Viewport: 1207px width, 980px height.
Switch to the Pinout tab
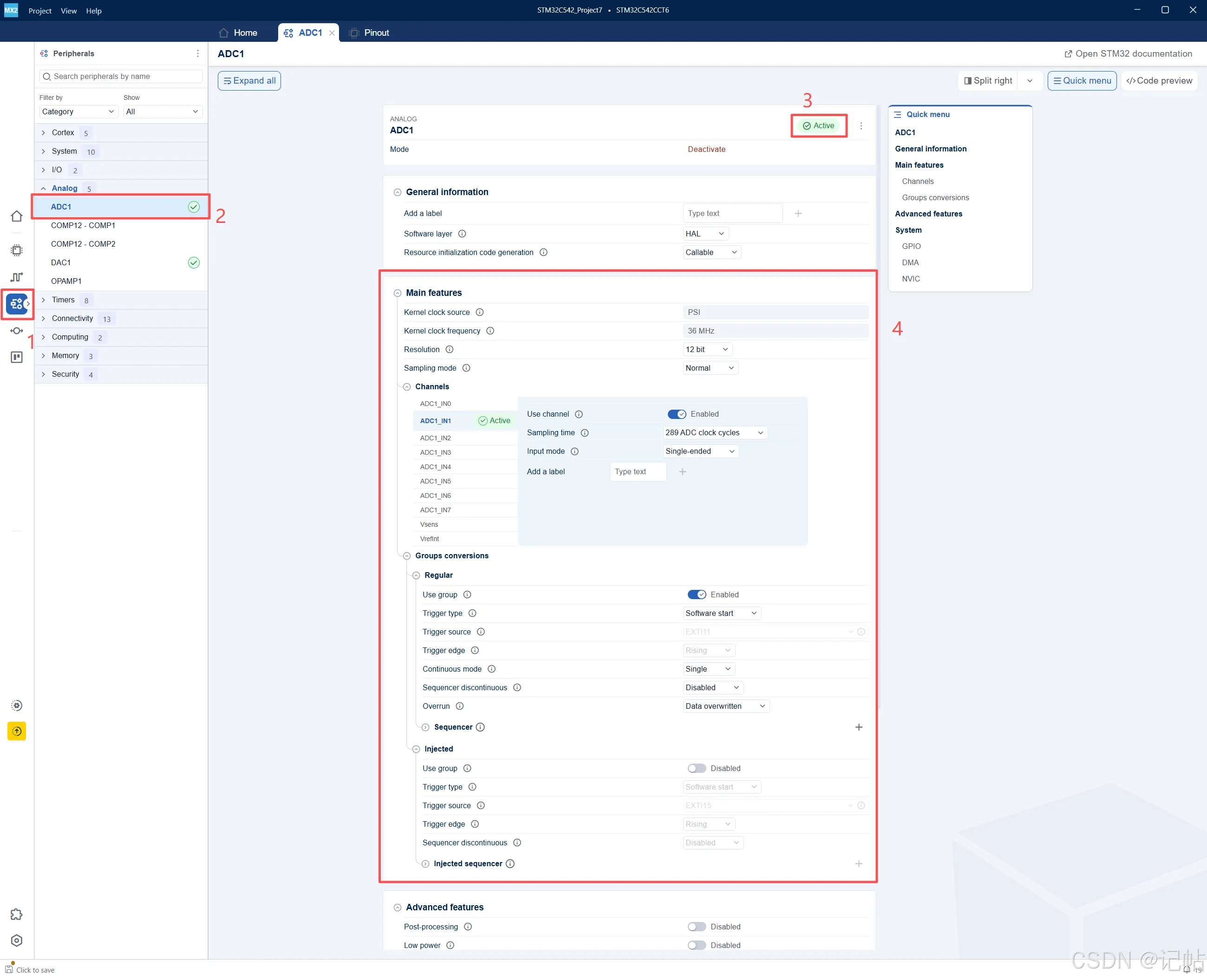(369, 33)
